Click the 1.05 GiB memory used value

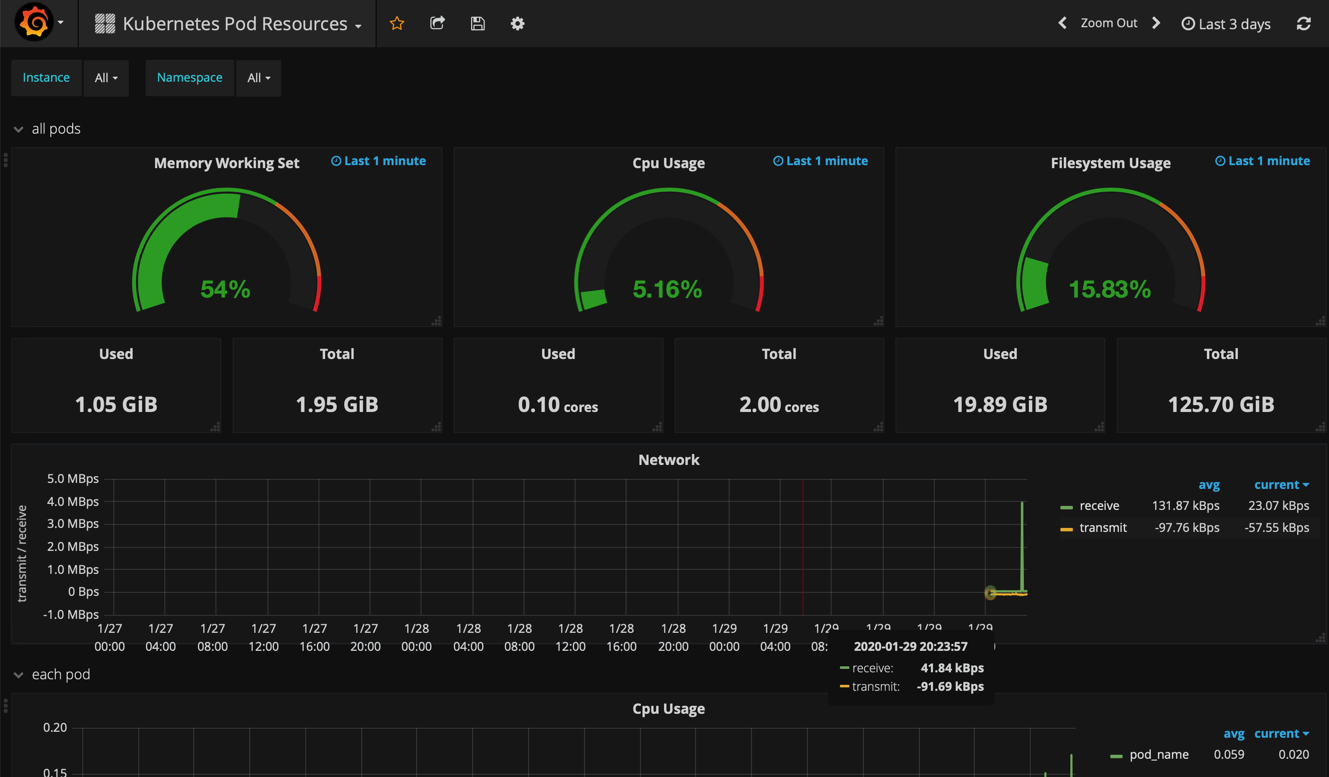tap(116, 404)
